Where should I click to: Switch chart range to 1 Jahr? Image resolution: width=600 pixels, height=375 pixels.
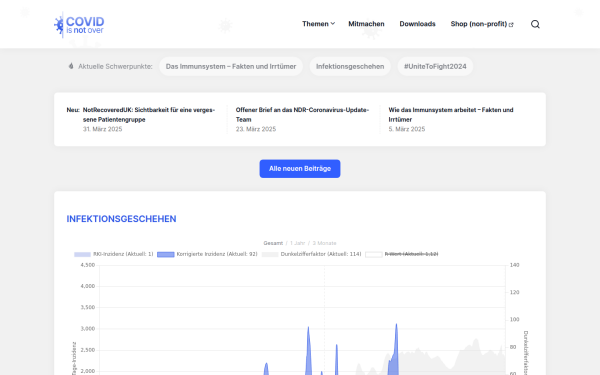click(x=297, y=243)
